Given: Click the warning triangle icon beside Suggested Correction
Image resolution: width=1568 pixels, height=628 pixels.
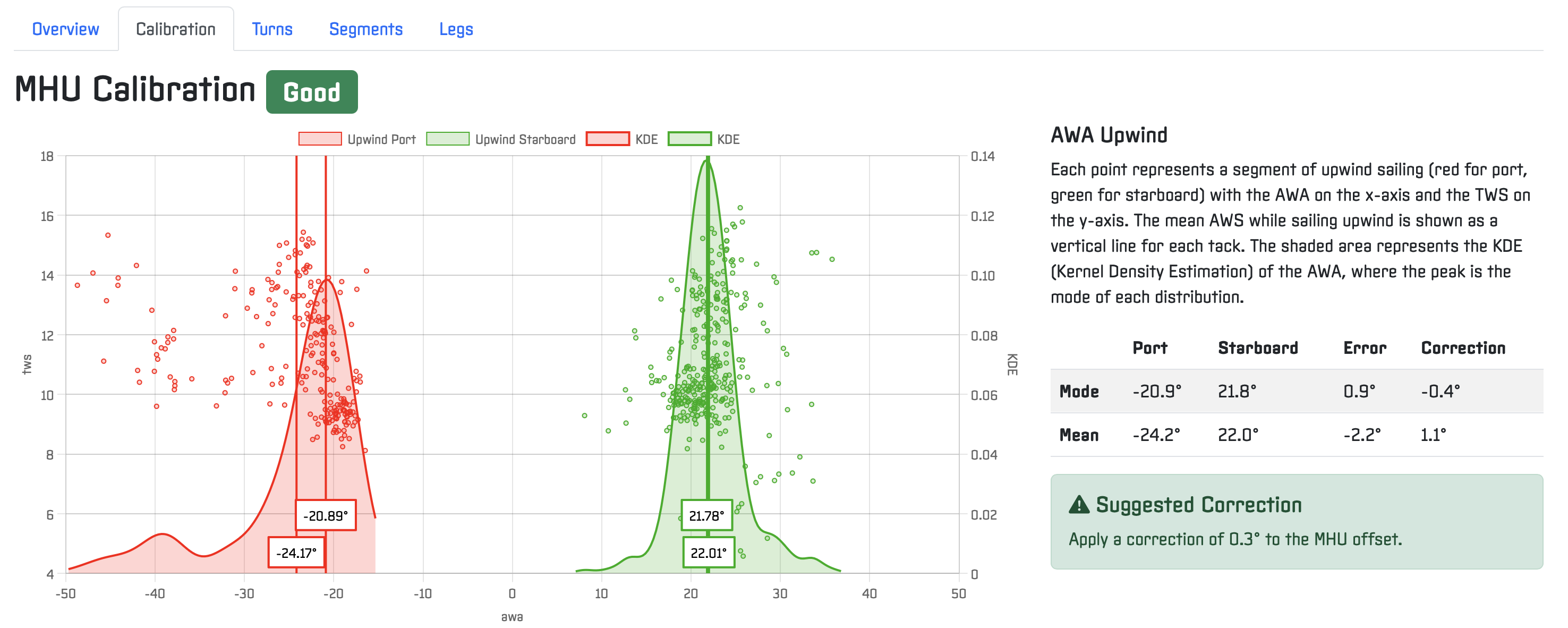Looking at the screenshot, I should click(1079, 504).
